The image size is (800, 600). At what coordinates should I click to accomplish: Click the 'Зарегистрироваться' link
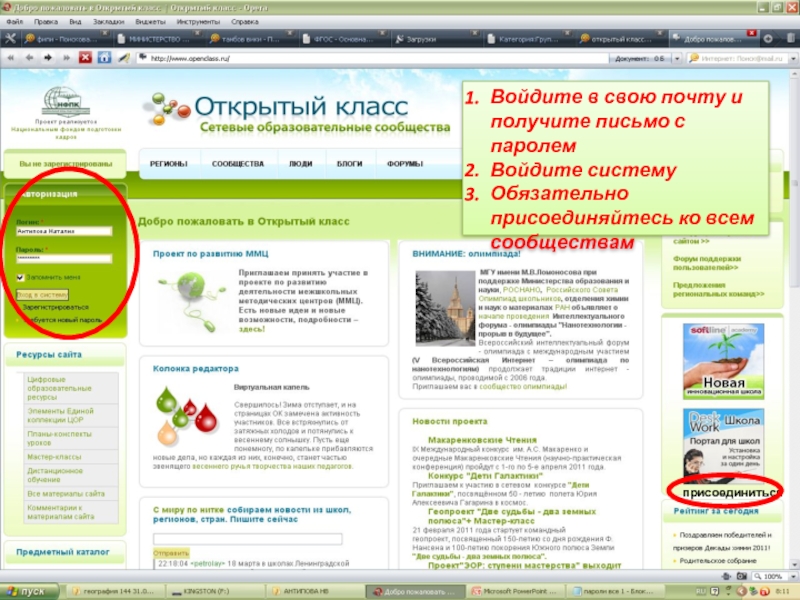(56, 308)
